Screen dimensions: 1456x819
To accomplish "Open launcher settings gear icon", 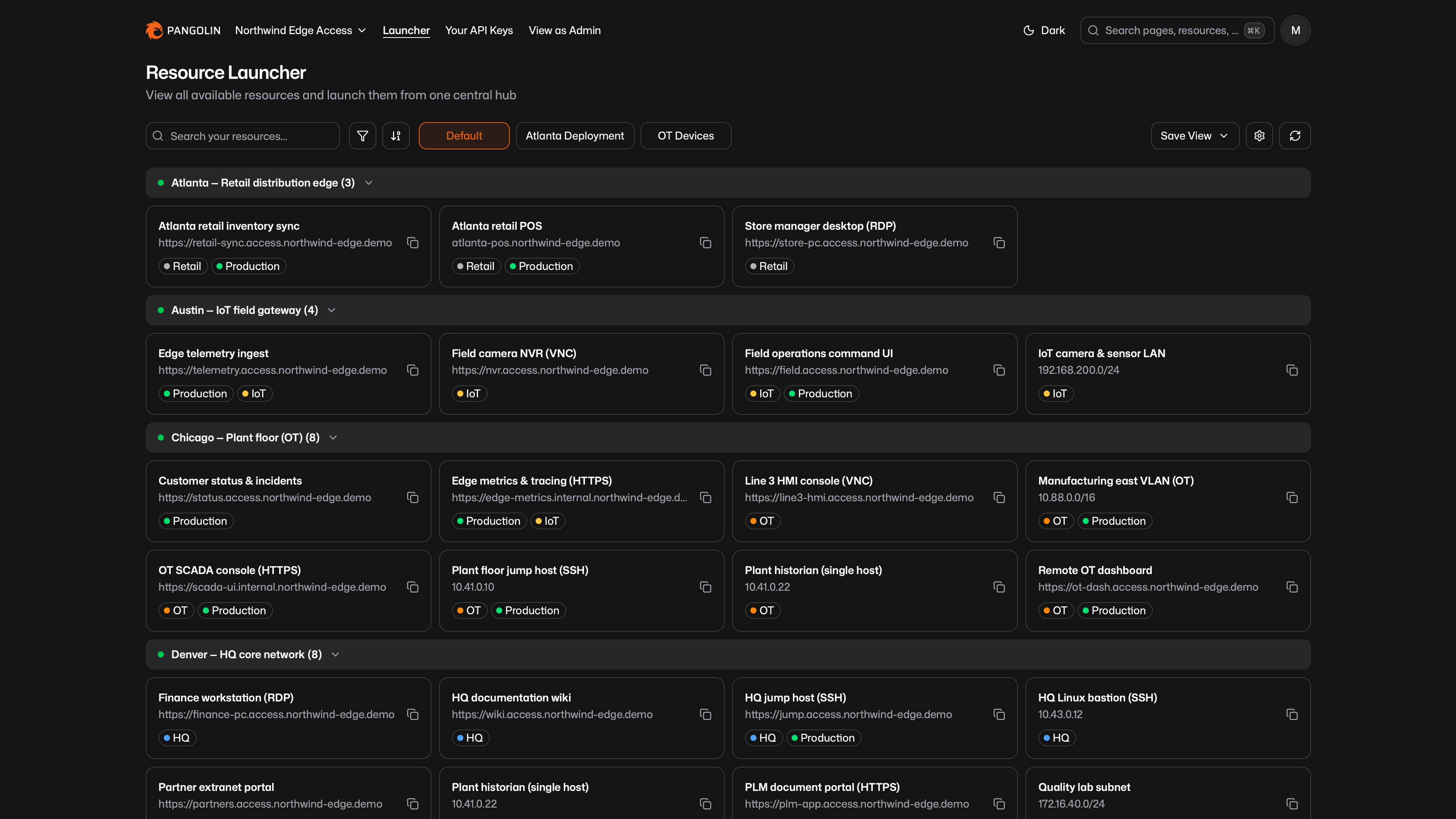I will (x=1259, y=136).
